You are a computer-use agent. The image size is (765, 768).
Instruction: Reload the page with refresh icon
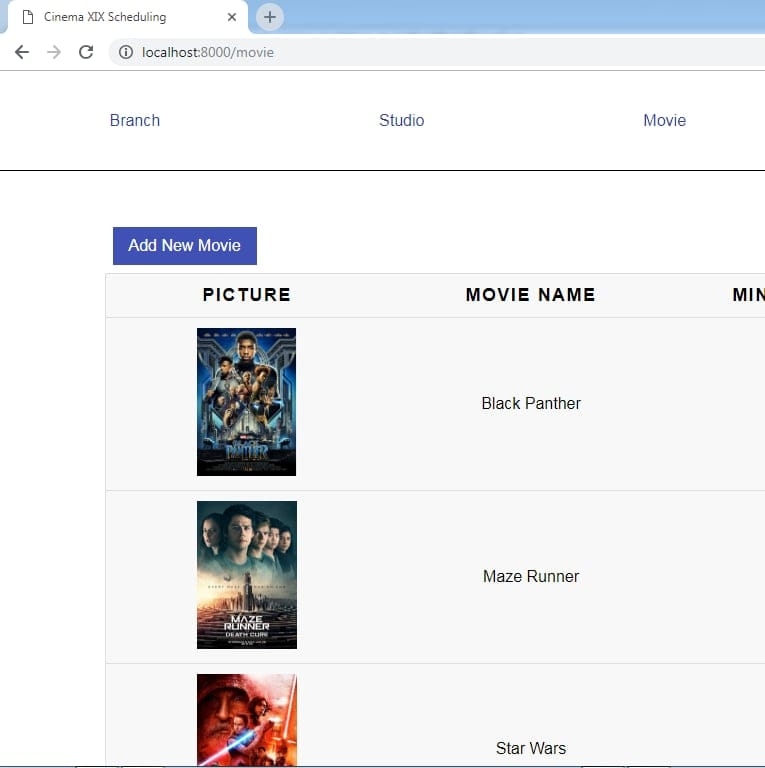86,52
